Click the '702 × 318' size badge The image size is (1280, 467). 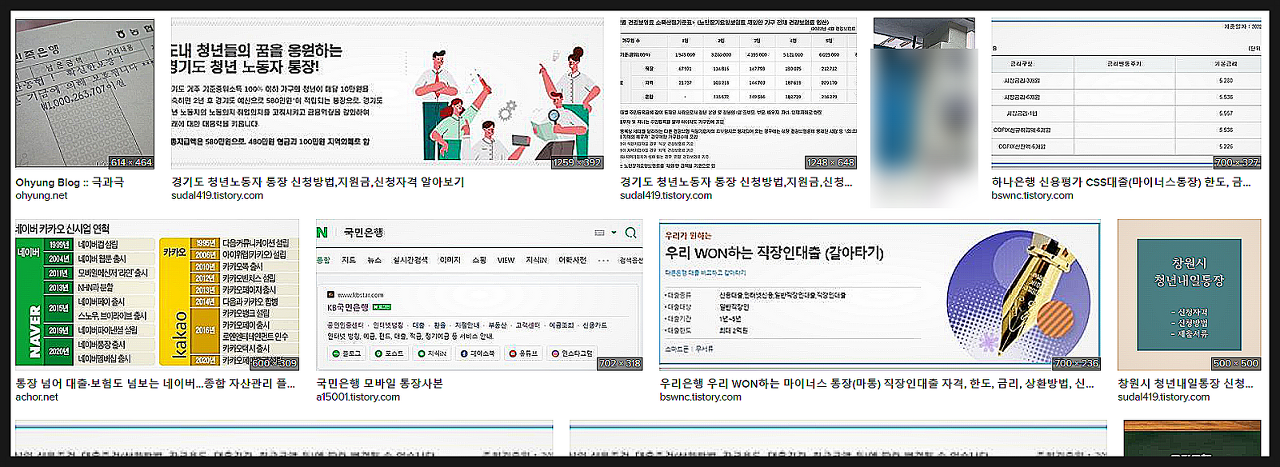point(619,363)
